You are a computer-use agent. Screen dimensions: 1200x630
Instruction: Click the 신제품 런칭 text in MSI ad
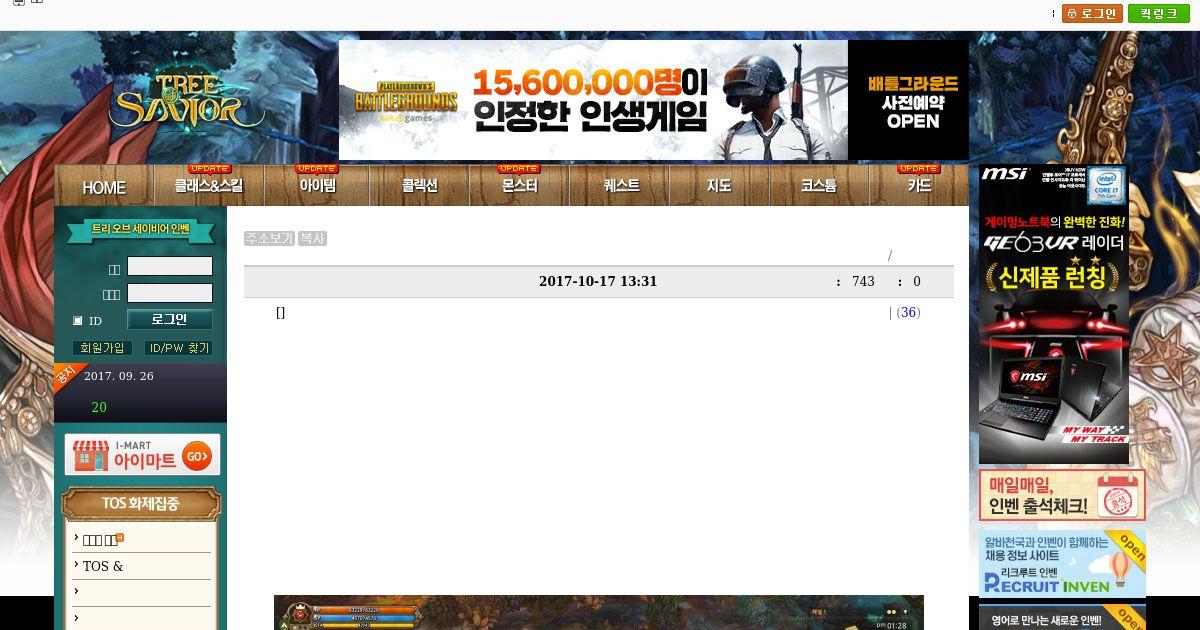pyautogui.click(x=1053, y=277)
